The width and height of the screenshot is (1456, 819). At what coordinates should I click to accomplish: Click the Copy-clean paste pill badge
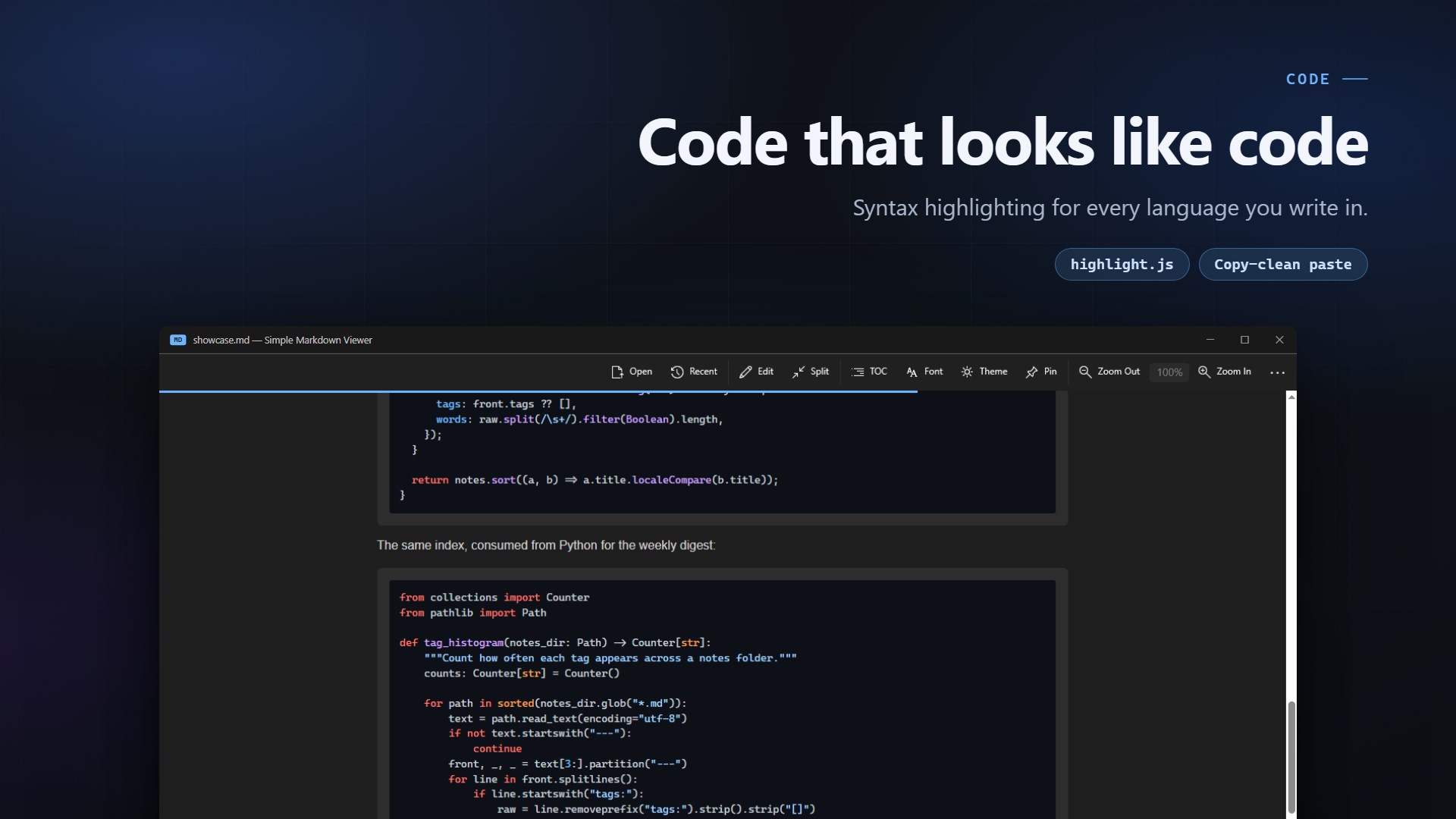(x=1283, y=264)
